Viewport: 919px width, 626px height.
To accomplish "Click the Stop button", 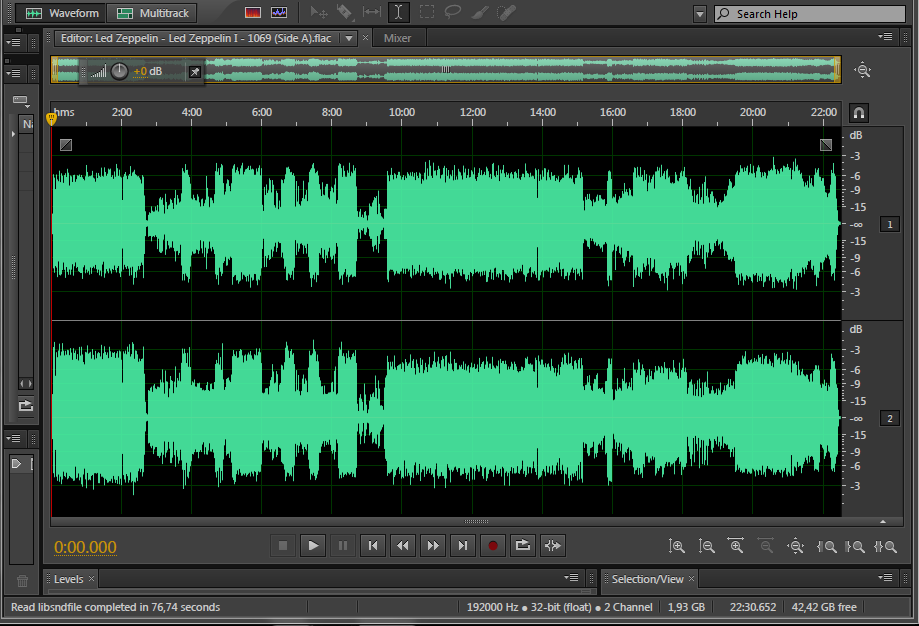I will click(282, 546).
